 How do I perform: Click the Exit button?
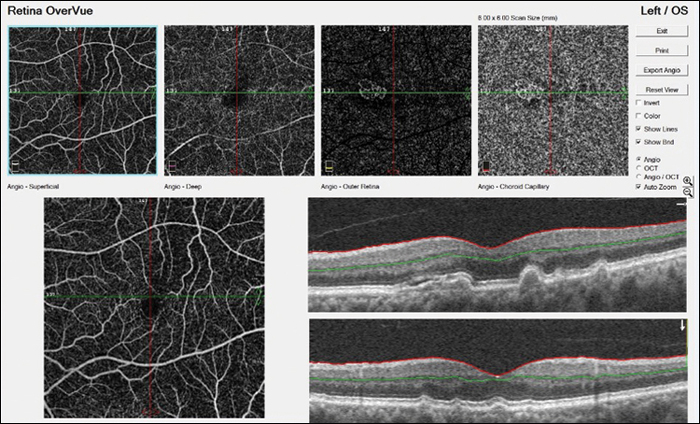[x=662, y=31]
